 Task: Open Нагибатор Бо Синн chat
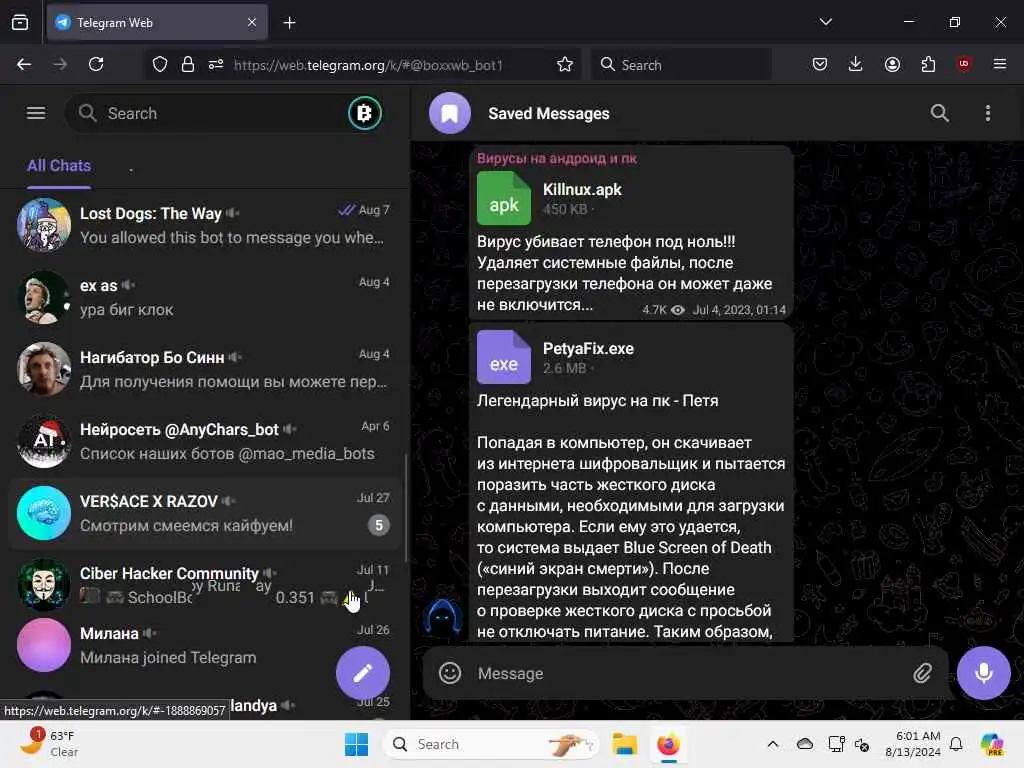pos(204,369)
